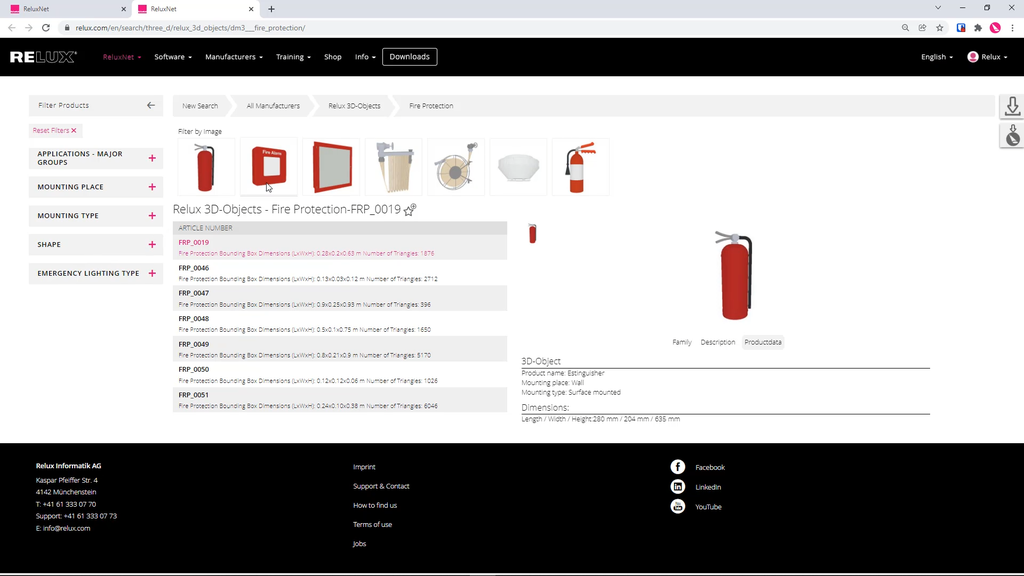1024x576 pixels.
Task: Open Terms of use link
Action: 372,524
